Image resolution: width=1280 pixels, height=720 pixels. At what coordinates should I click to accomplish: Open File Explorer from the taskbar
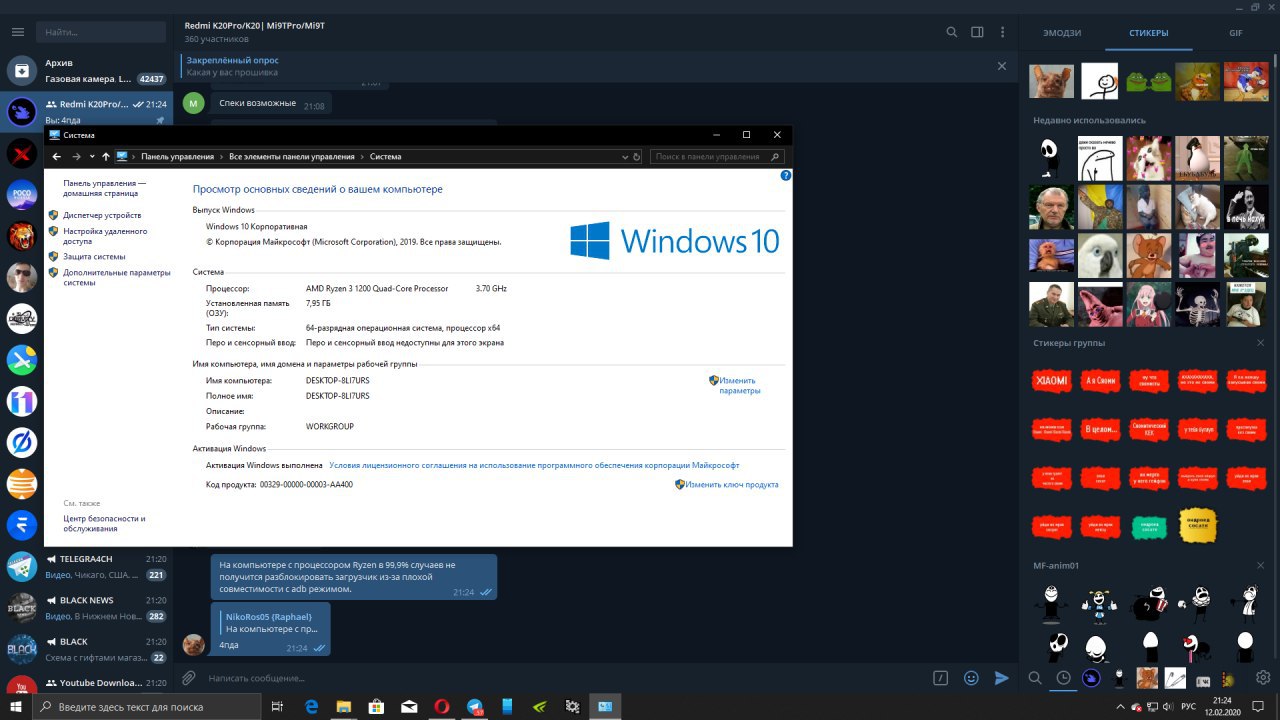(343, 706)
